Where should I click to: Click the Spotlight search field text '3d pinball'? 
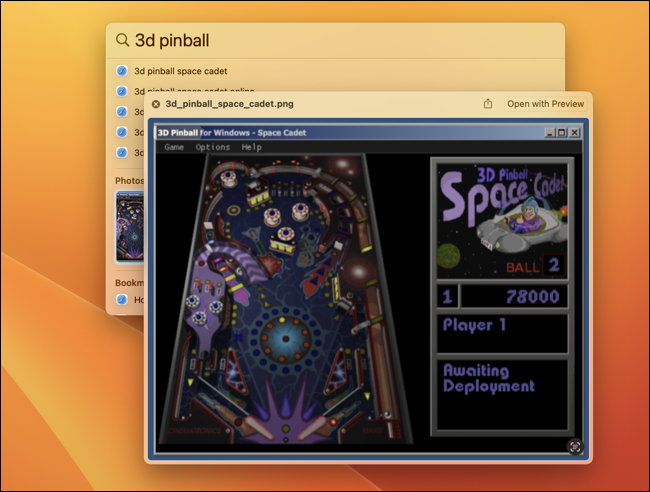(x=172, y=40)
